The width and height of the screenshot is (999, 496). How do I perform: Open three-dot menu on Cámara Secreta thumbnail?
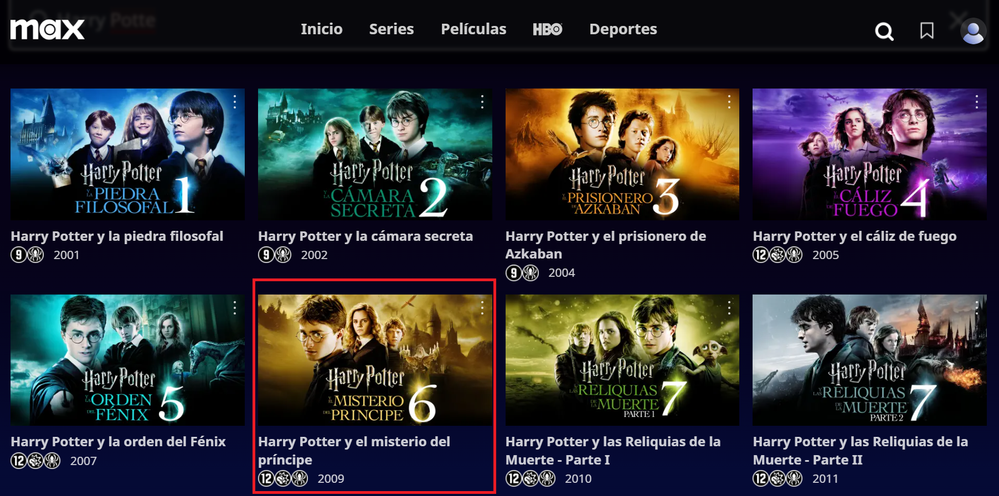[x=482, y=102]
